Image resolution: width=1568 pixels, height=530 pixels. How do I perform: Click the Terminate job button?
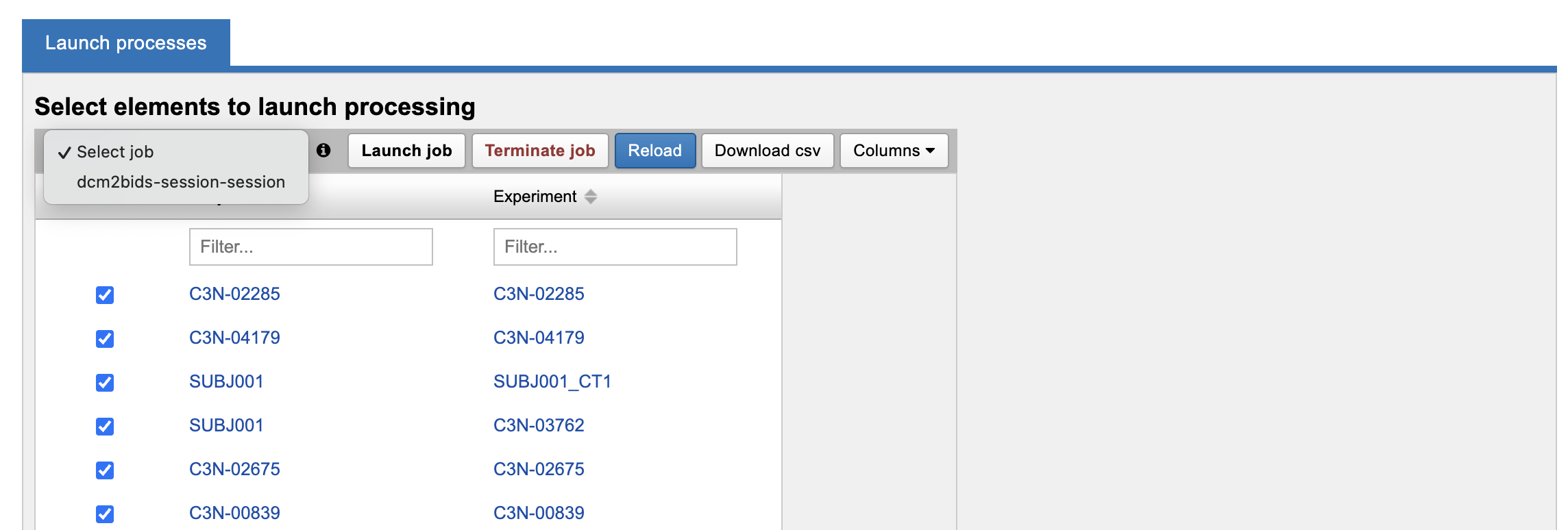(x=540, y=151)
